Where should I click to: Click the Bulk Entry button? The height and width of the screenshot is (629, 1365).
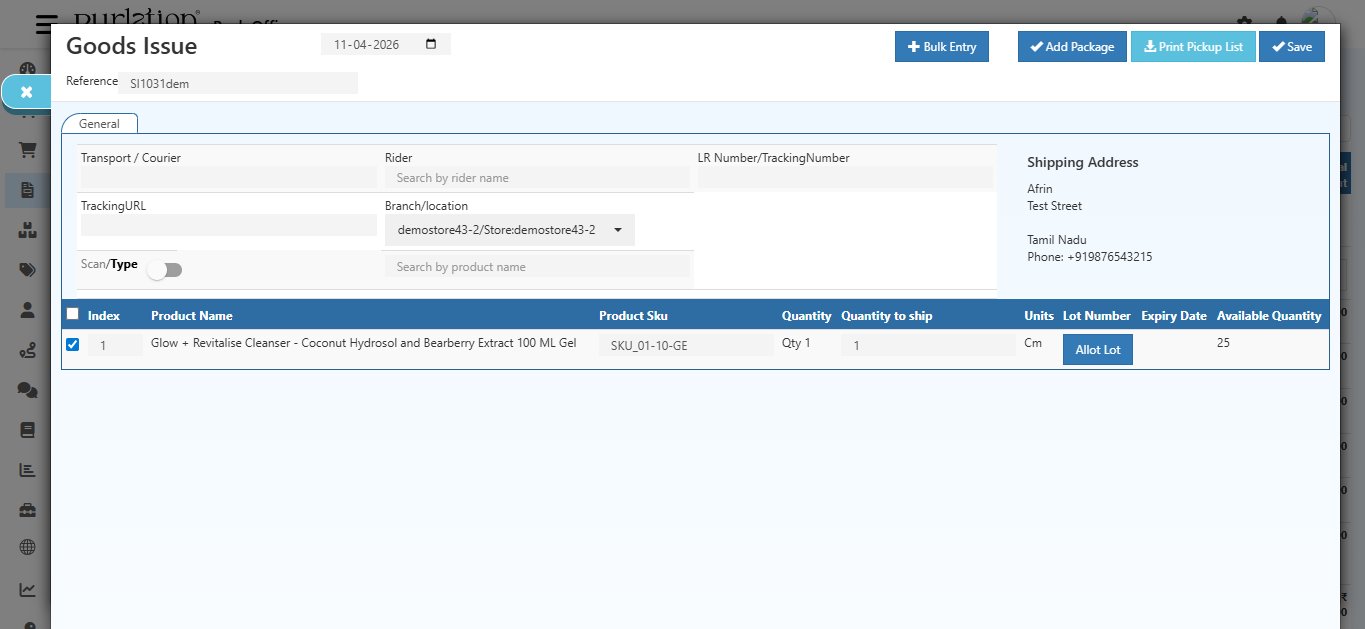pos(941,46)
